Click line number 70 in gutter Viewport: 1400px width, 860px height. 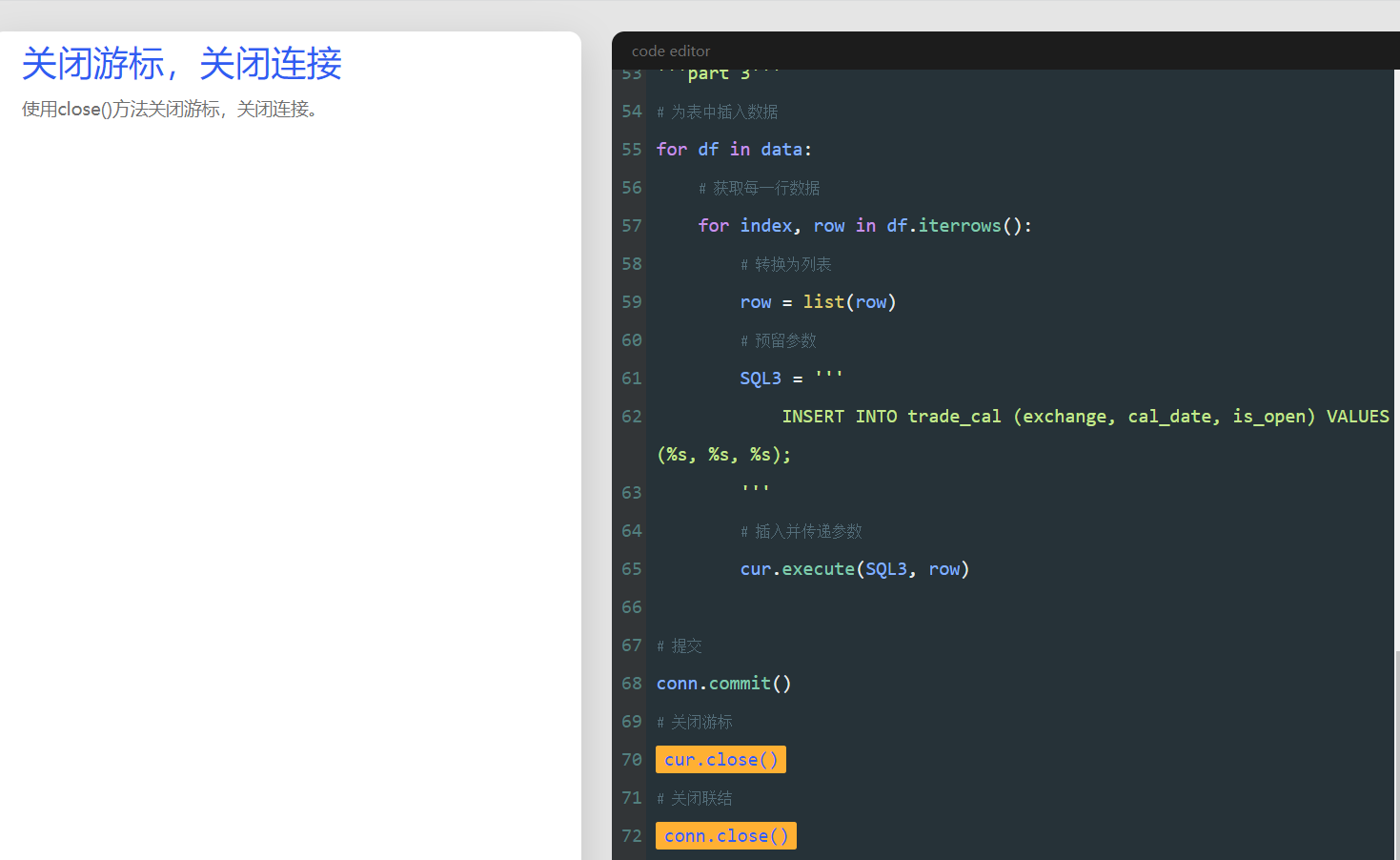click(632, 760)
